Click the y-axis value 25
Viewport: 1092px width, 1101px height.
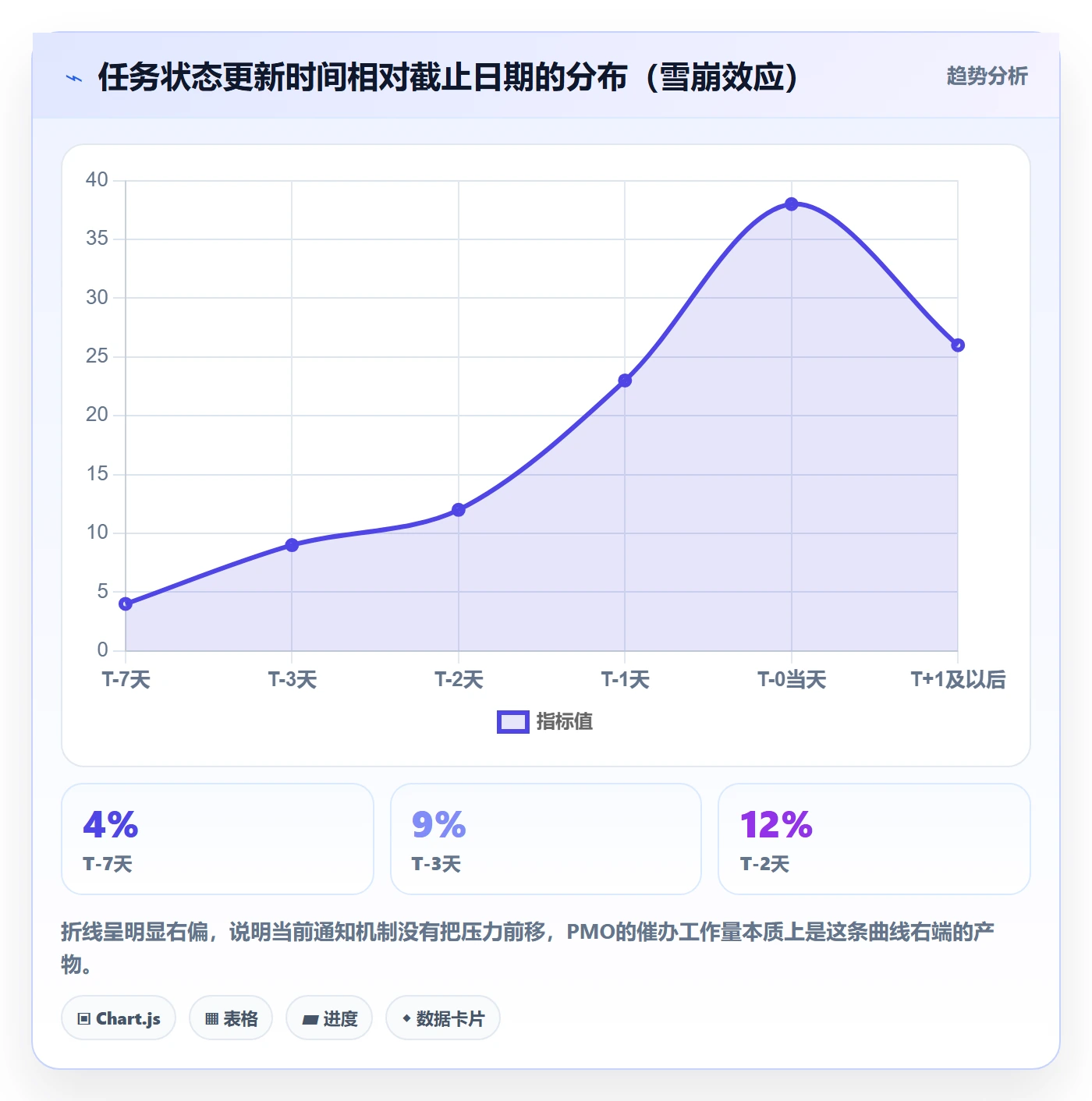pos(97,356)
